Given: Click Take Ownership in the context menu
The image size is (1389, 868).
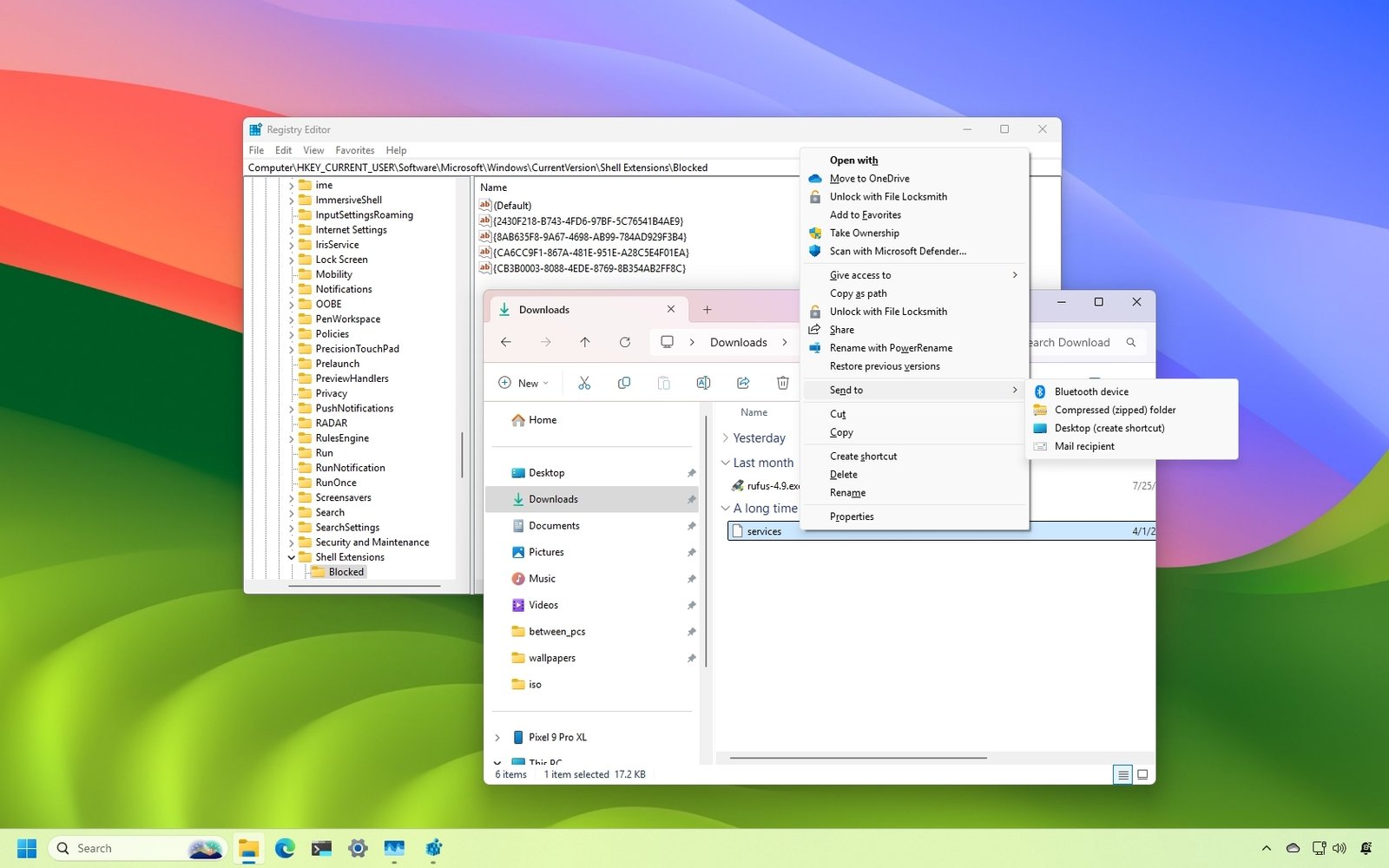Looking at the screenshot, I should point(864,233).
